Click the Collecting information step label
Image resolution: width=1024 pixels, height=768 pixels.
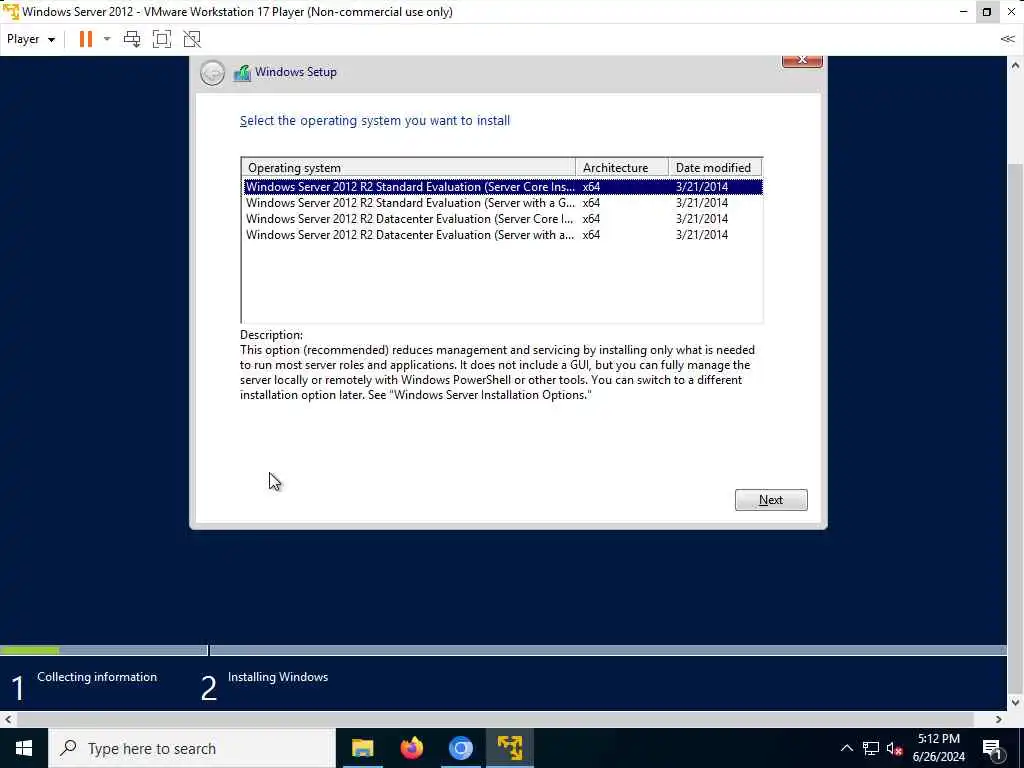click(97, 677)
